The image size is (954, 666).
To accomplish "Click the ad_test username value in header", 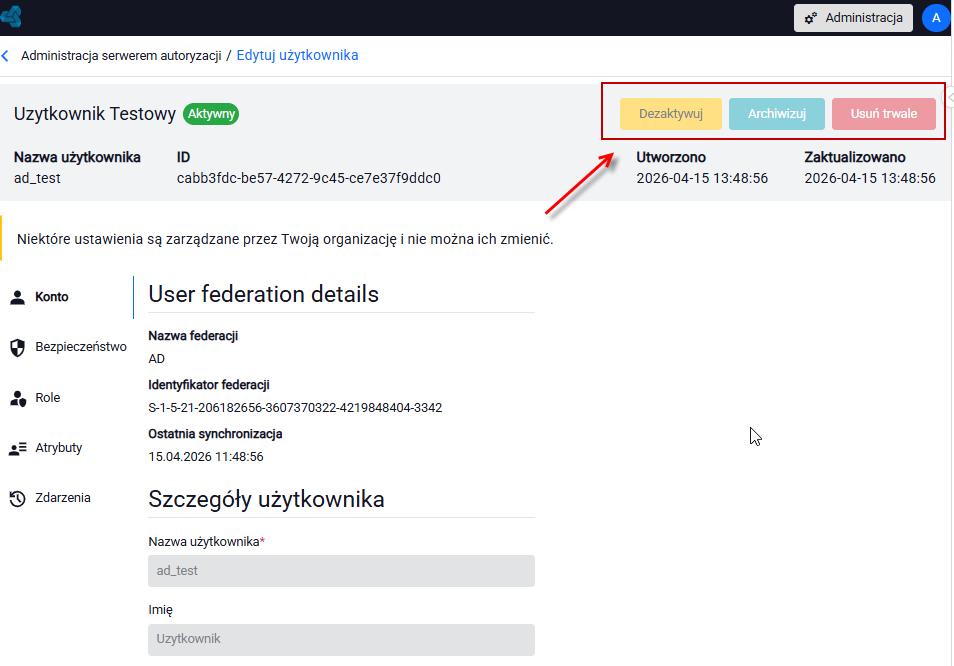I will [37, 179].
